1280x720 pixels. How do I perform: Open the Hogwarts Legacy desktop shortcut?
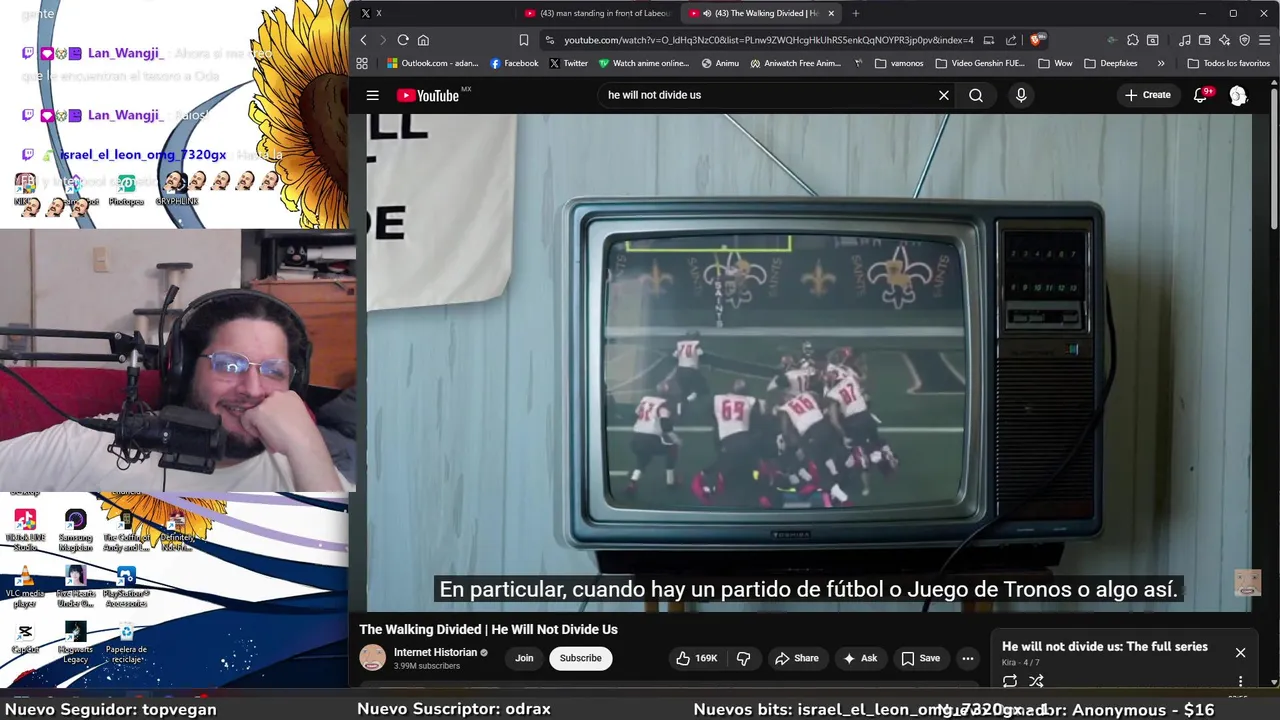pos(75,642)
